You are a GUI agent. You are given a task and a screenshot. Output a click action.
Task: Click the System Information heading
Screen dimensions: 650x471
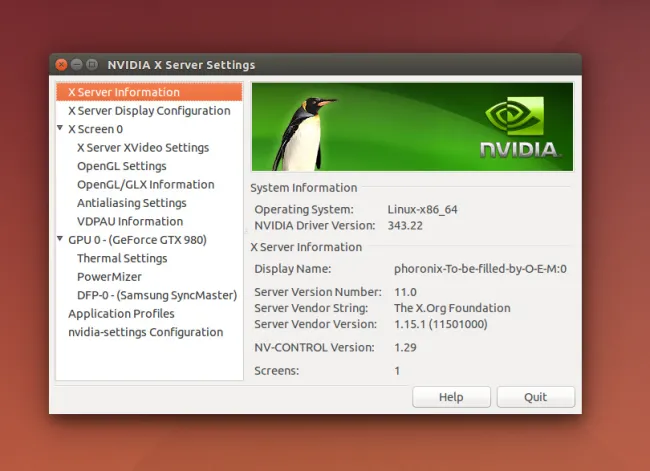[303, 188]
